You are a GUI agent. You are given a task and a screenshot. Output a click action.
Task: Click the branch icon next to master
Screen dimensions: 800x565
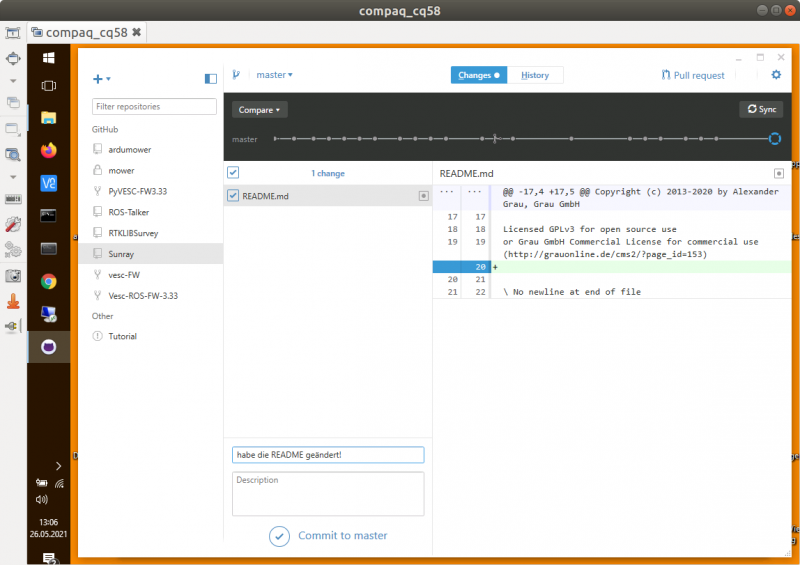pos(236,75)
